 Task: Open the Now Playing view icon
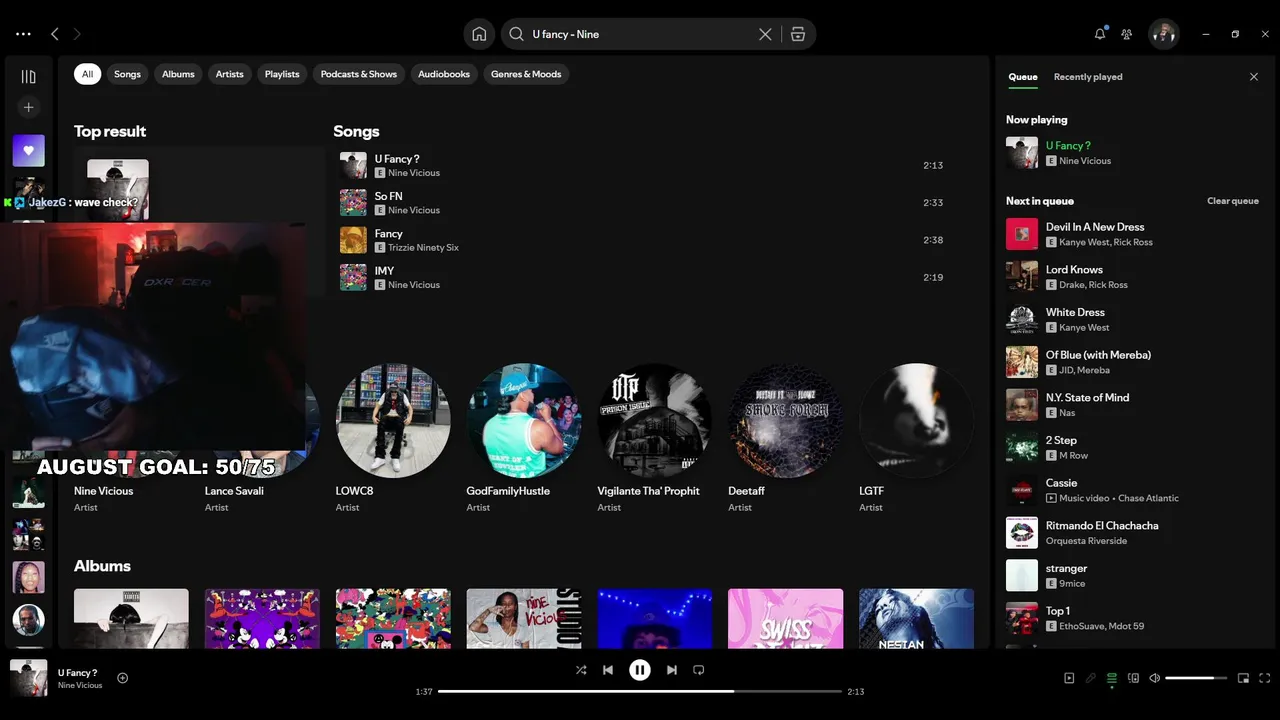(x=1069, y=678)
